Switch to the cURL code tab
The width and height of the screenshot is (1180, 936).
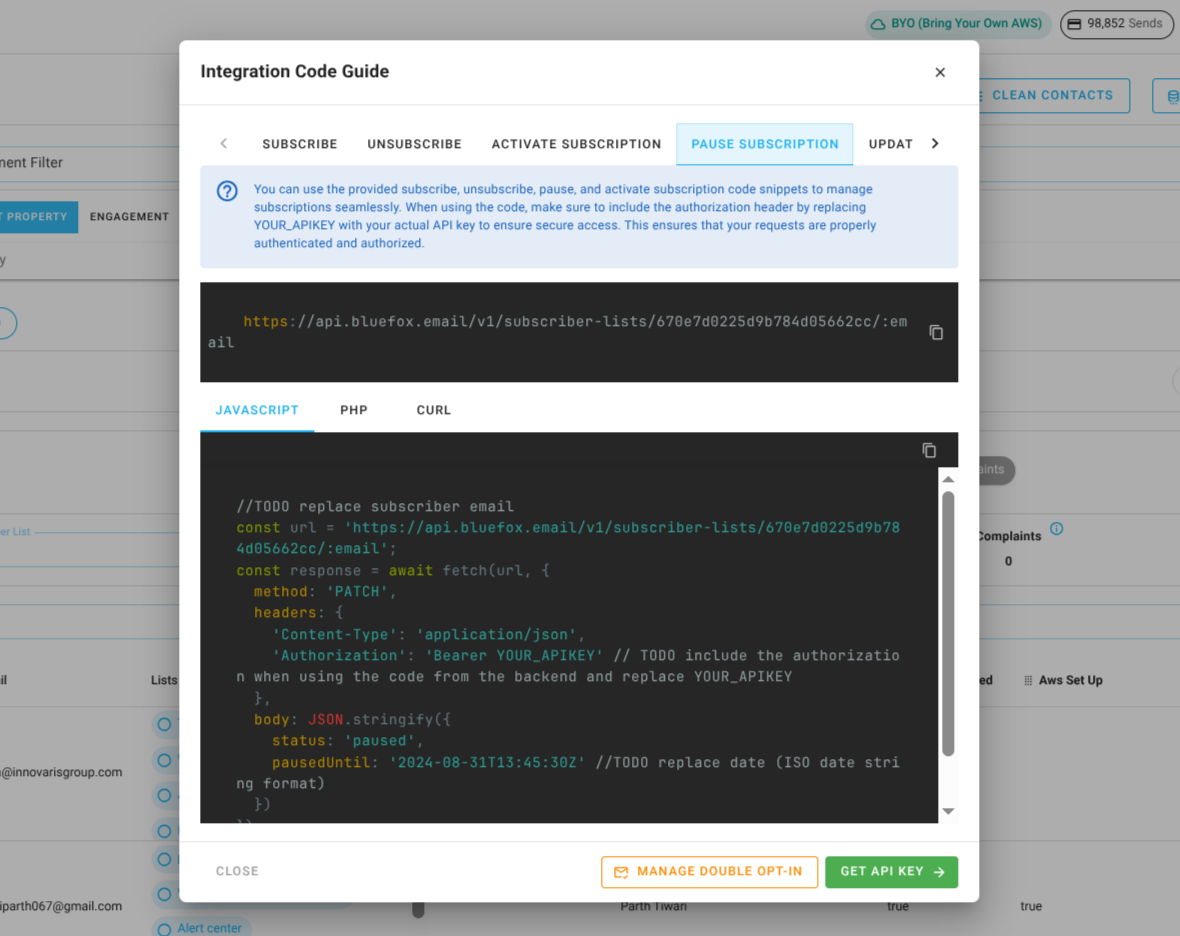433,410
